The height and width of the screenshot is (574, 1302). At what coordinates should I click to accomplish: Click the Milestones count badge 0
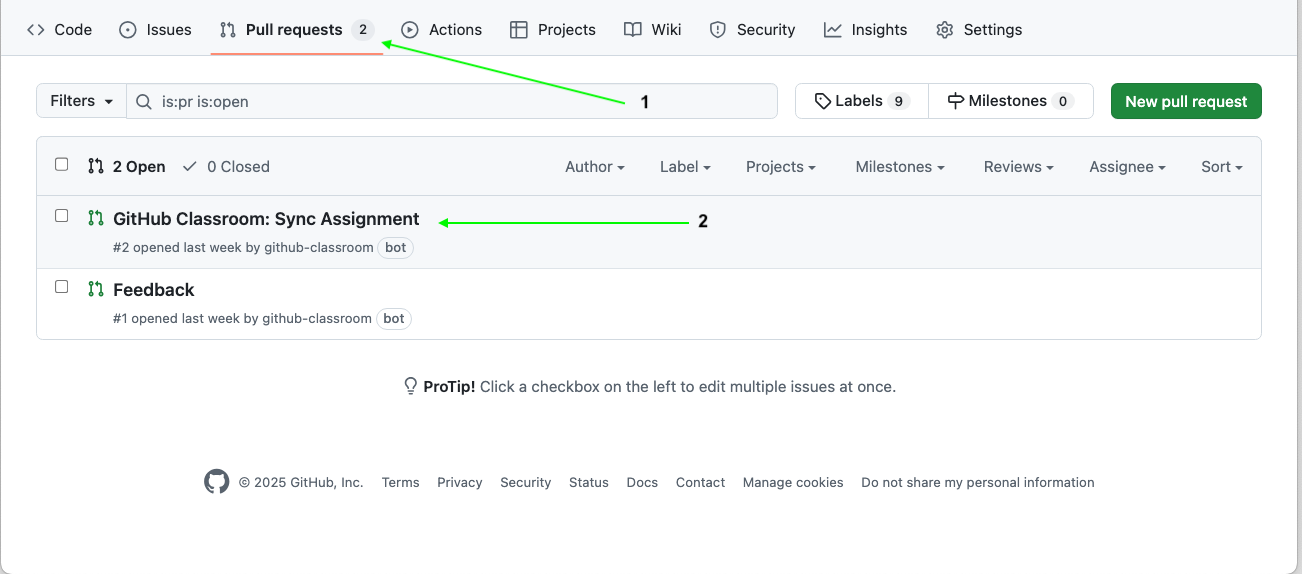coord(1063,101)
